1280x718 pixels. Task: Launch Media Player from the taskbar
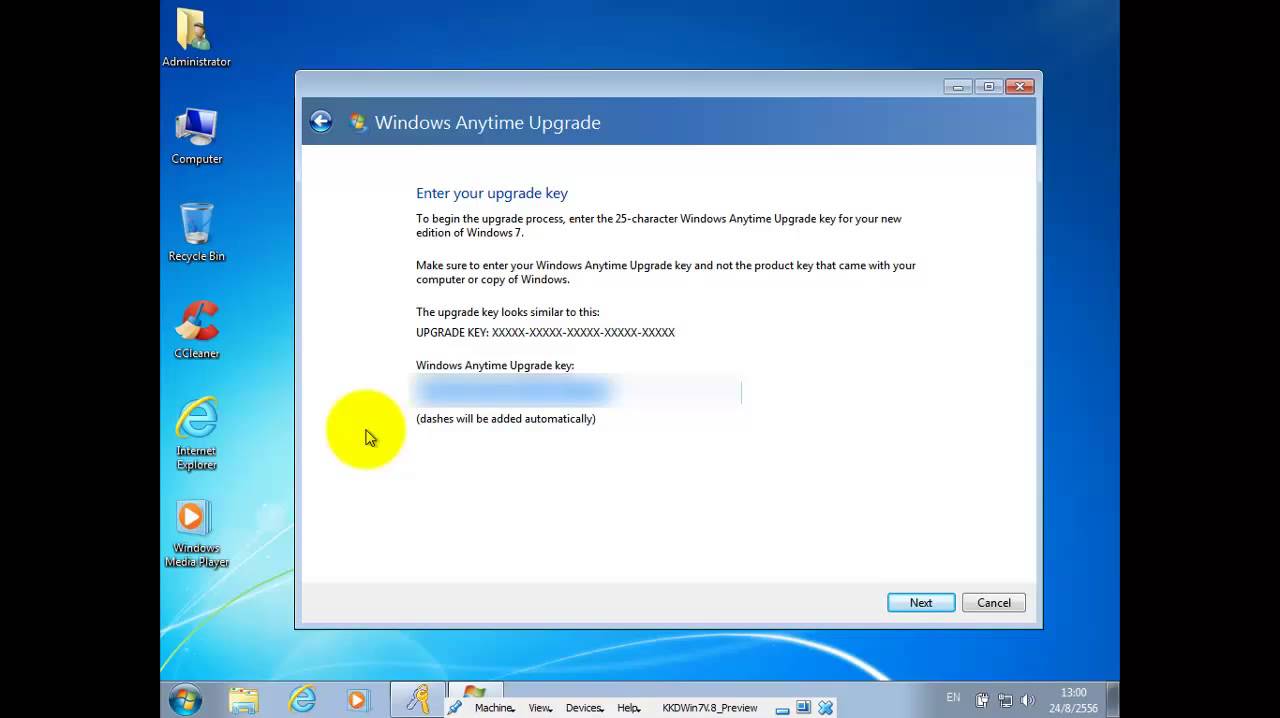coord(357,700)
